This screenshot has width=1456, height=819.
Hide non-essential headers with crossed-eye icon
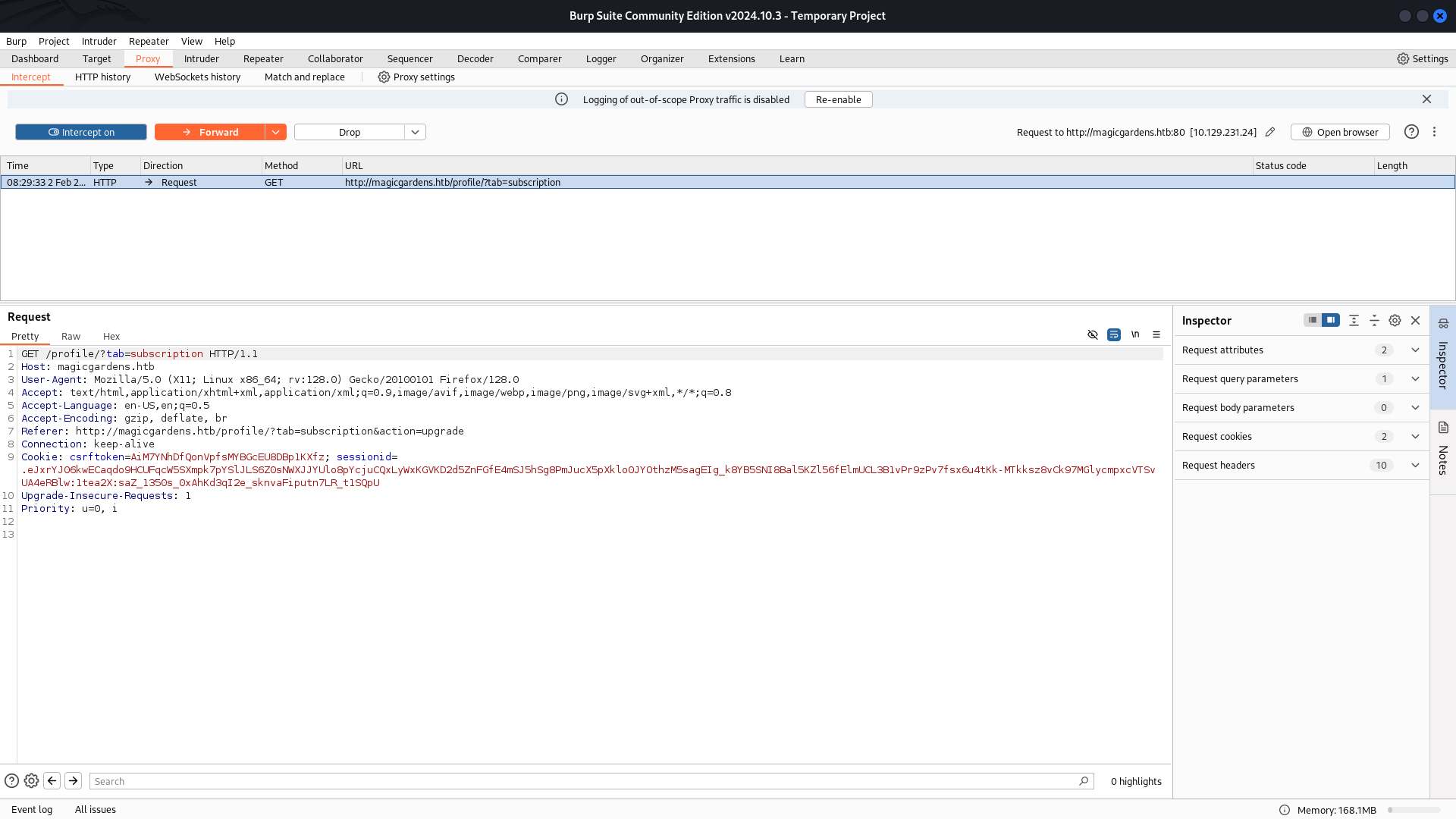(x=1093, y=334)
